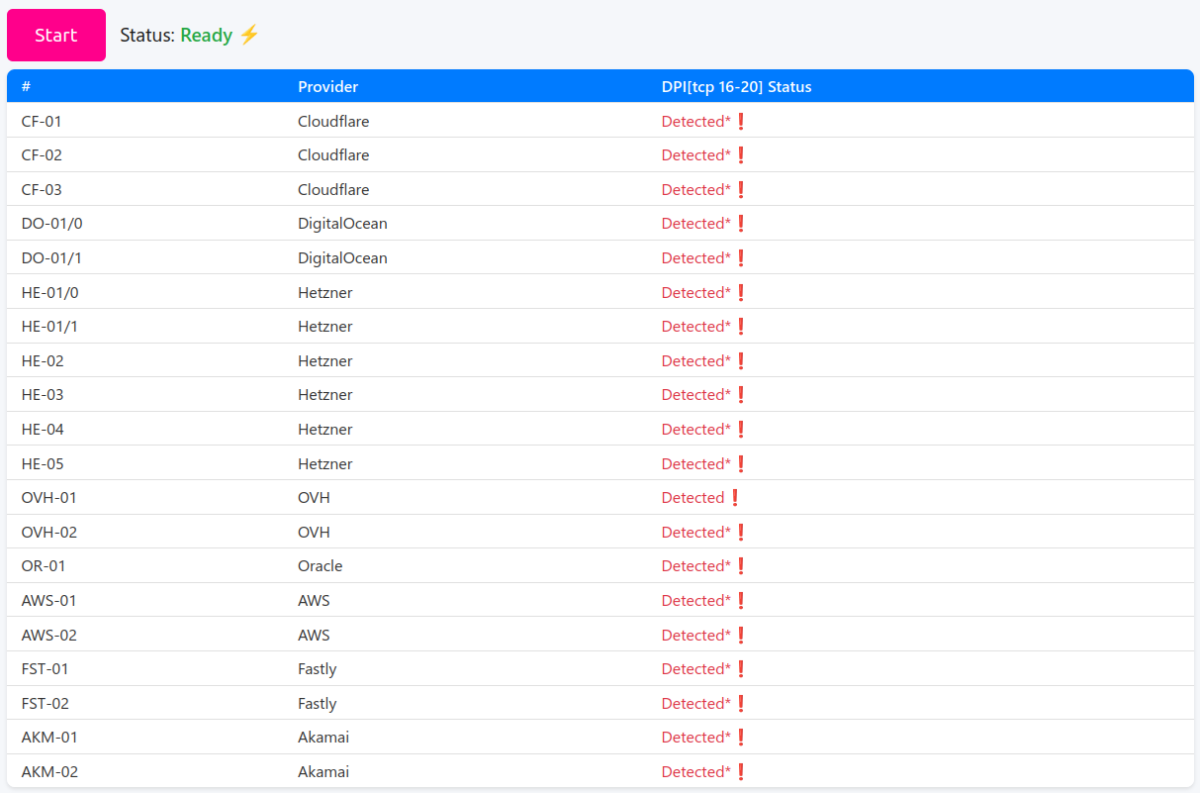This screenshot has height=793, width=1200.
Task: Click the exclamation icon in OVH-01 row
Action: point(735,497)
